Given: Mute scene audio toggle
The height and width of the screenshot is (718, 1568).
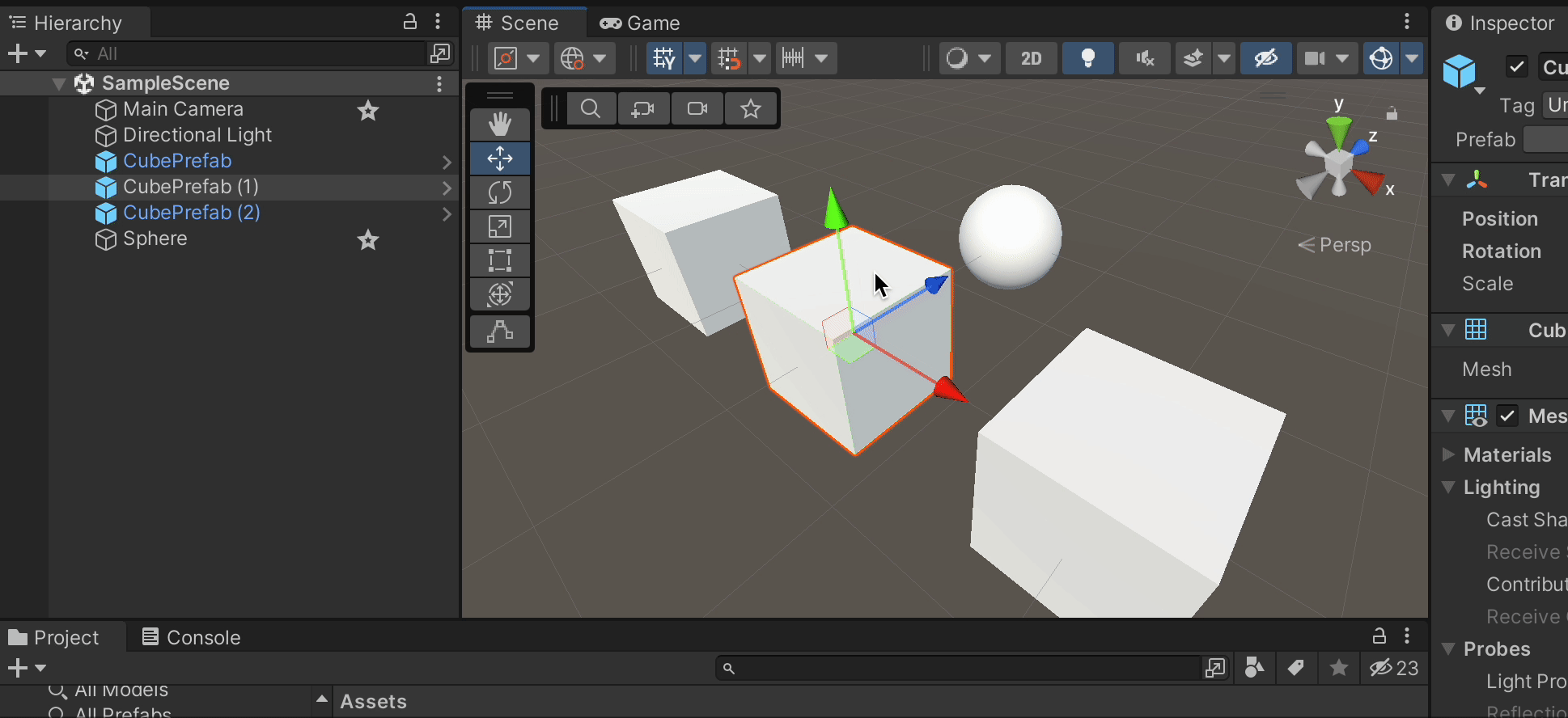Looking at the screenshot, I should [1144, 58].
